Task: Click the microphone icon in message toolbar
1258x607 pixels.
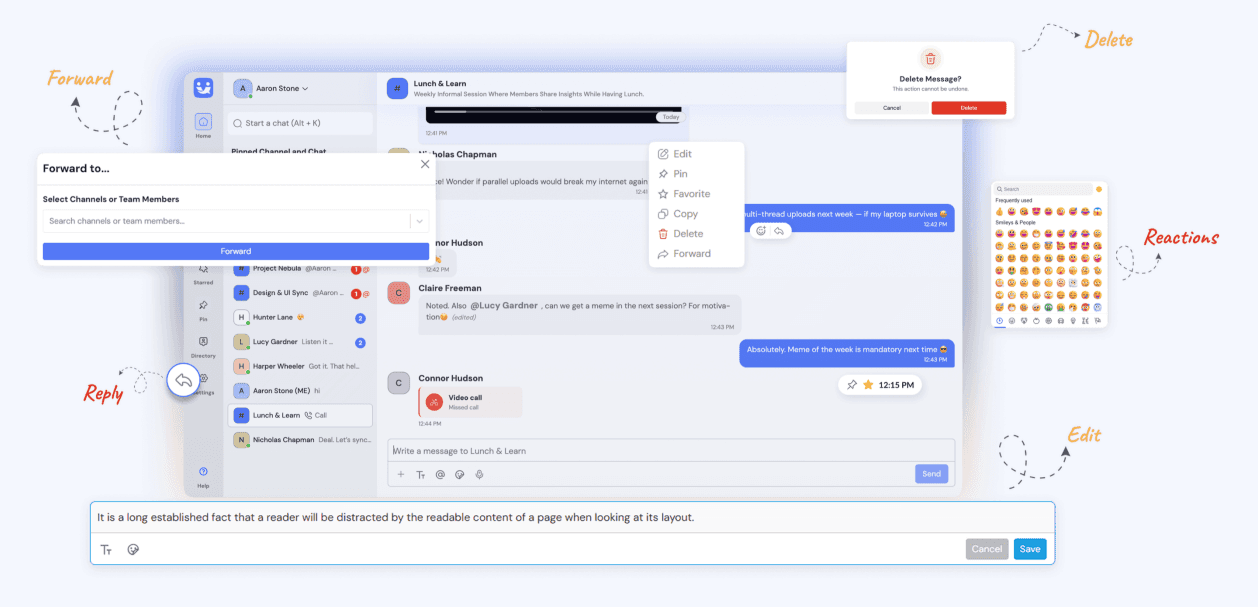Action: 480,474
